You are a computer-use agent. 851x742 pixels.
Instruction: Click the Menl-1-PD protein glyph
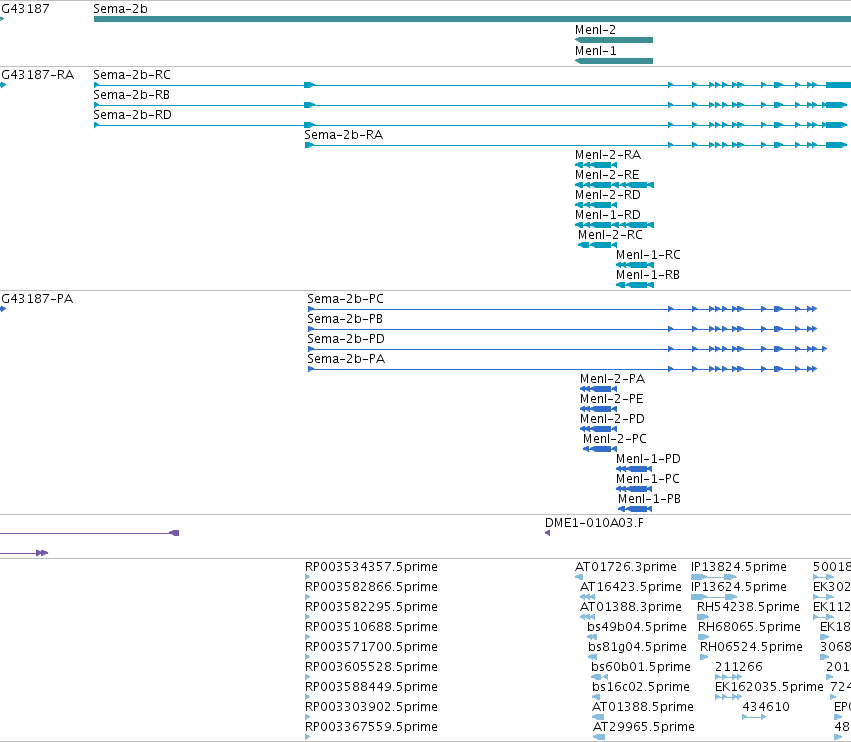click(634, 469)
